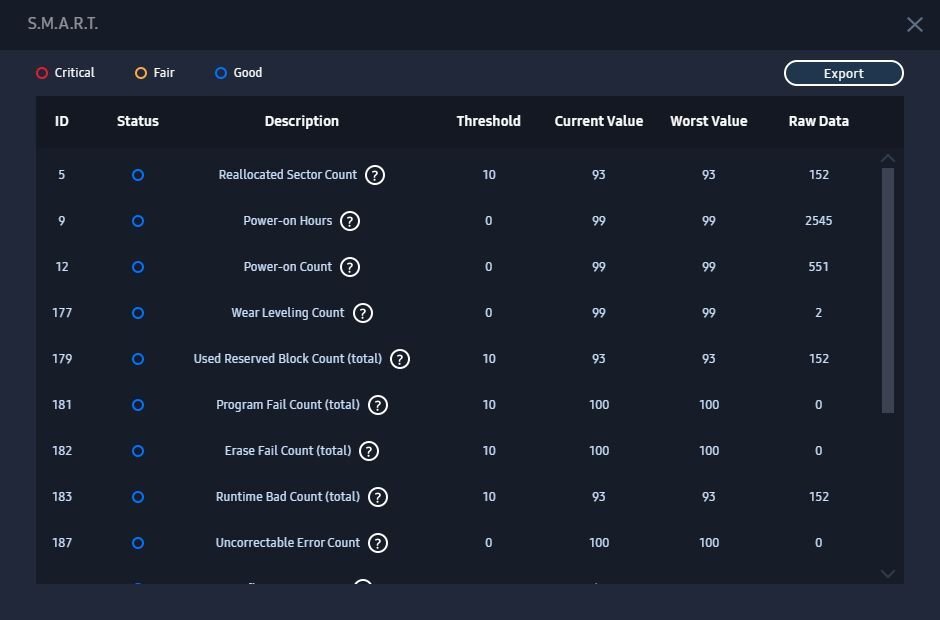Image resolution: width=940 pixels, height=620 pixels.
Task: Export the S.M.A.R.T. data
Action: 843,73
